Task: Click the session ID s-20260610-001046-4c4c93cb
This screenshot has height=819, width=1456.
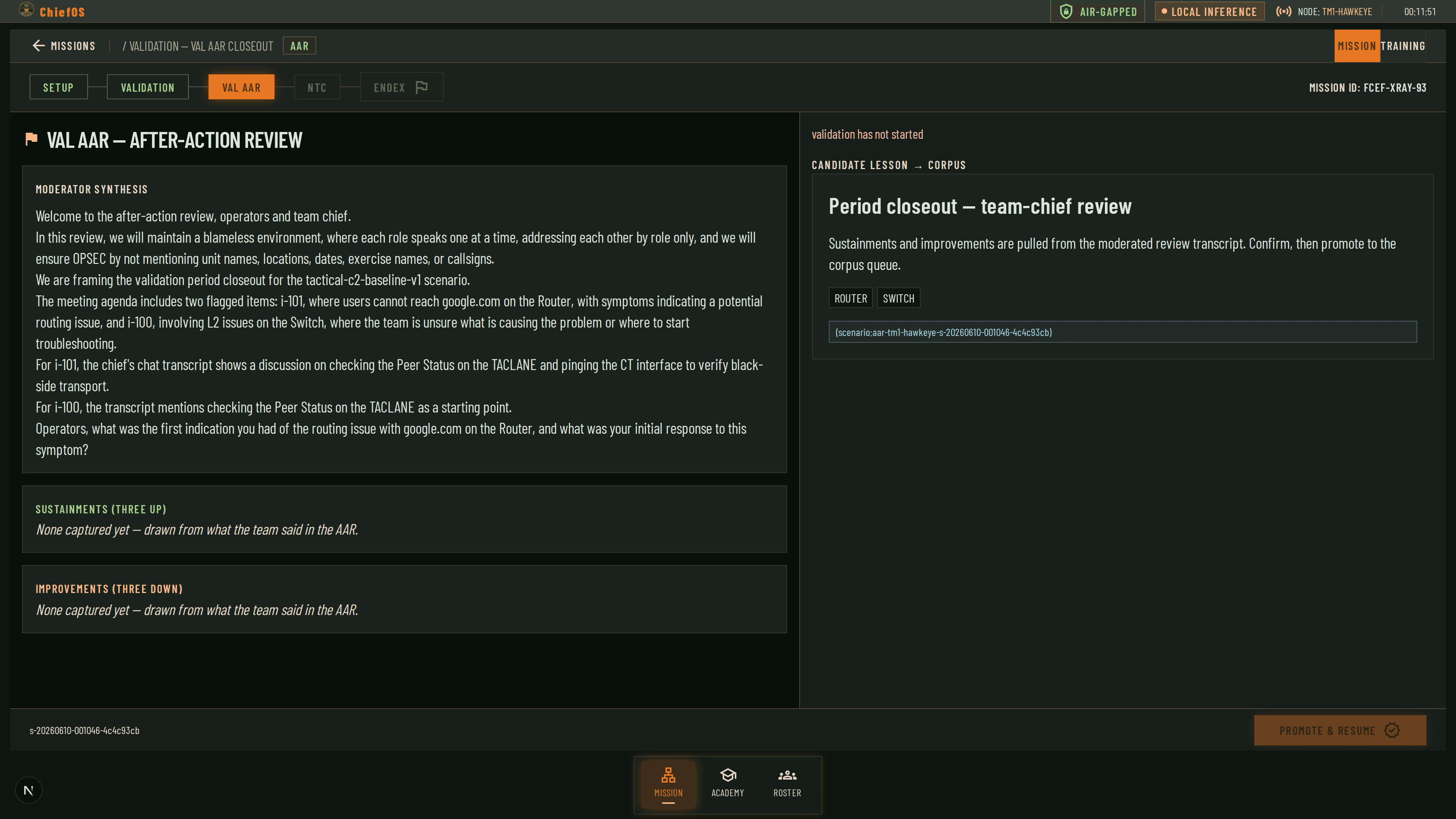Action: 84,730
